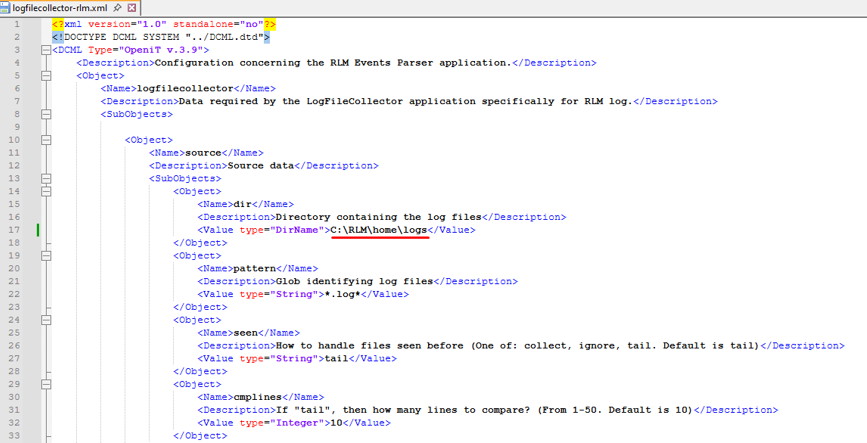Click line number 17 in the margin
This screenshot has height=443, width=867.
coord(13,230)
